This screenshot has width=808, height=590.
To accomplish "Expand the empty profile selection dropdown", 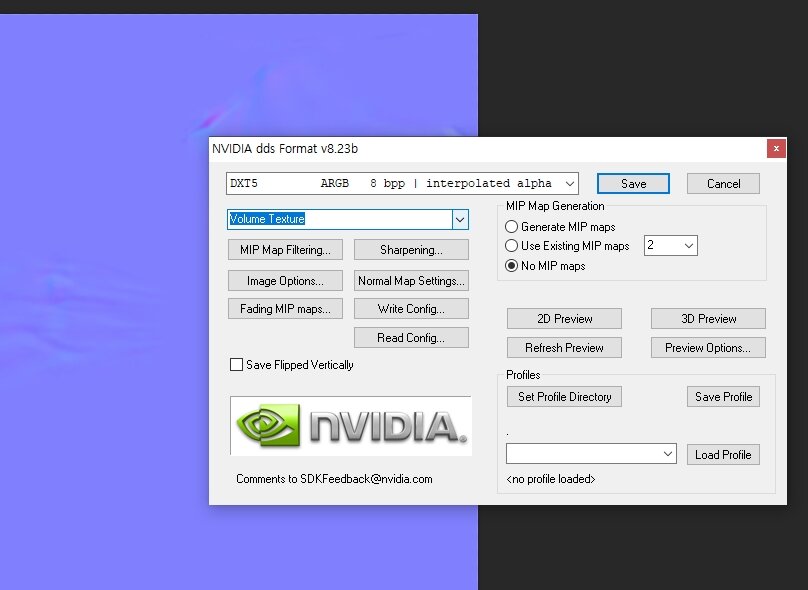I will (591, 454).
